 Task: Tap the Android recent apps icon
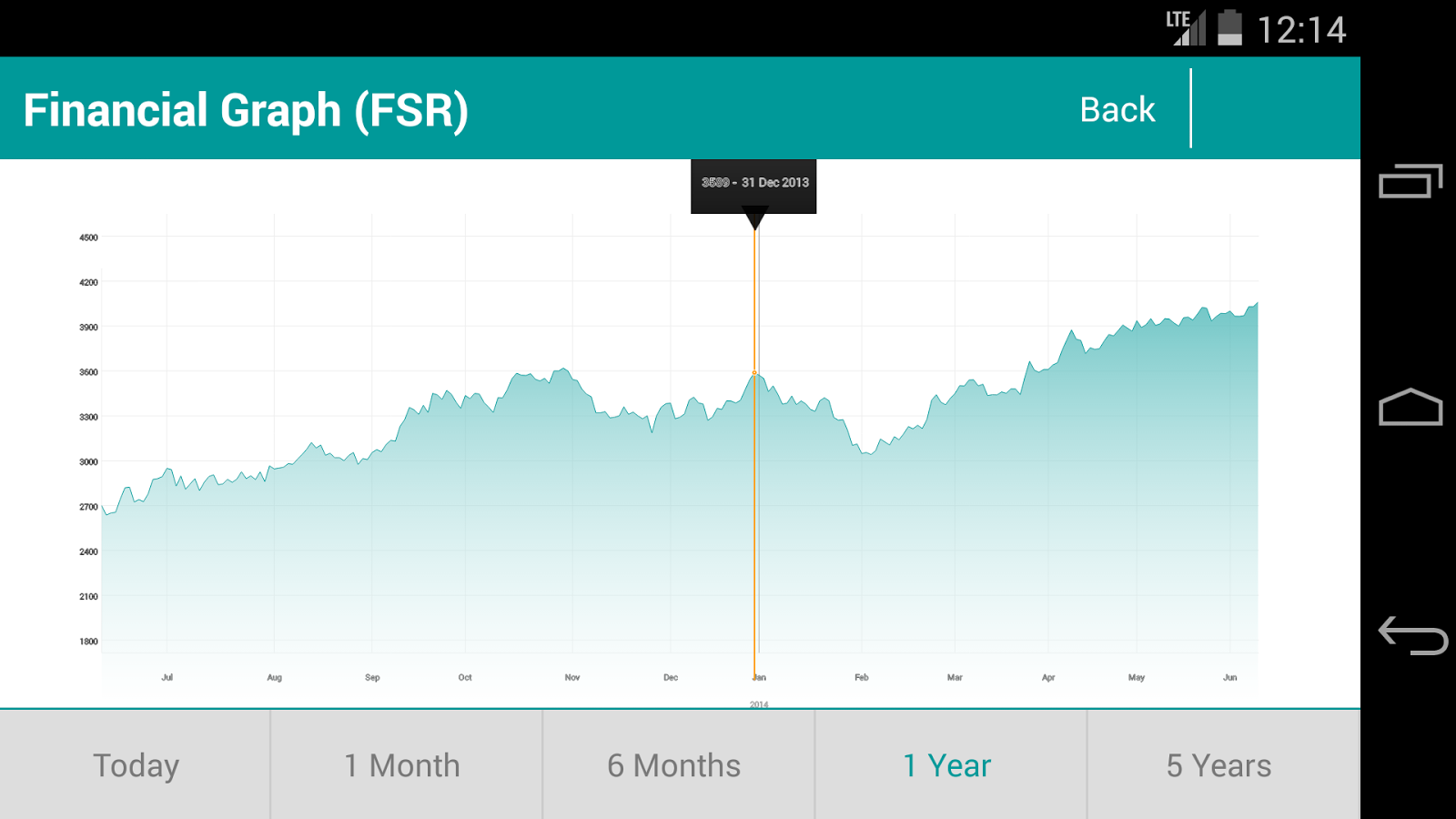tap(1410, 181)
